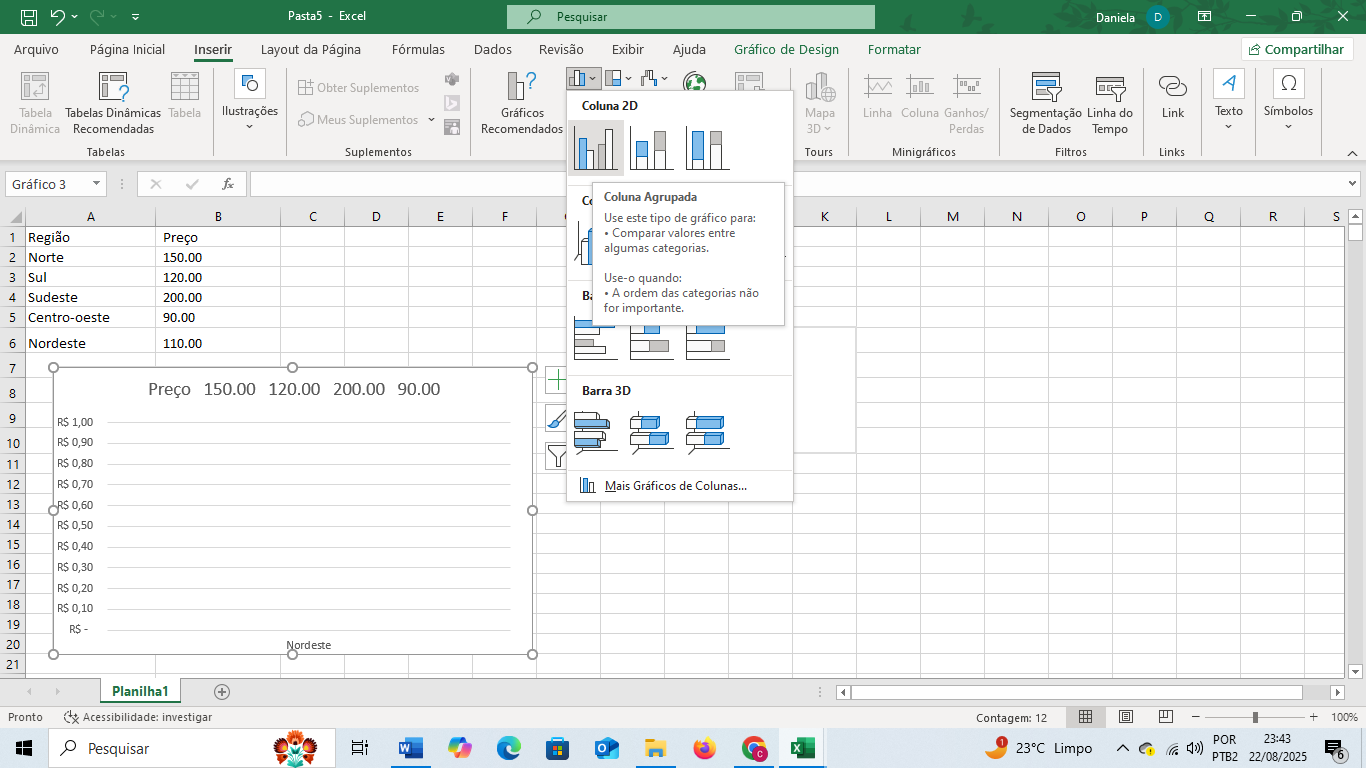Screen dimensions: 1366x768
Task: Open the hierarchy chart dropdown
Action: pos(620,78)
